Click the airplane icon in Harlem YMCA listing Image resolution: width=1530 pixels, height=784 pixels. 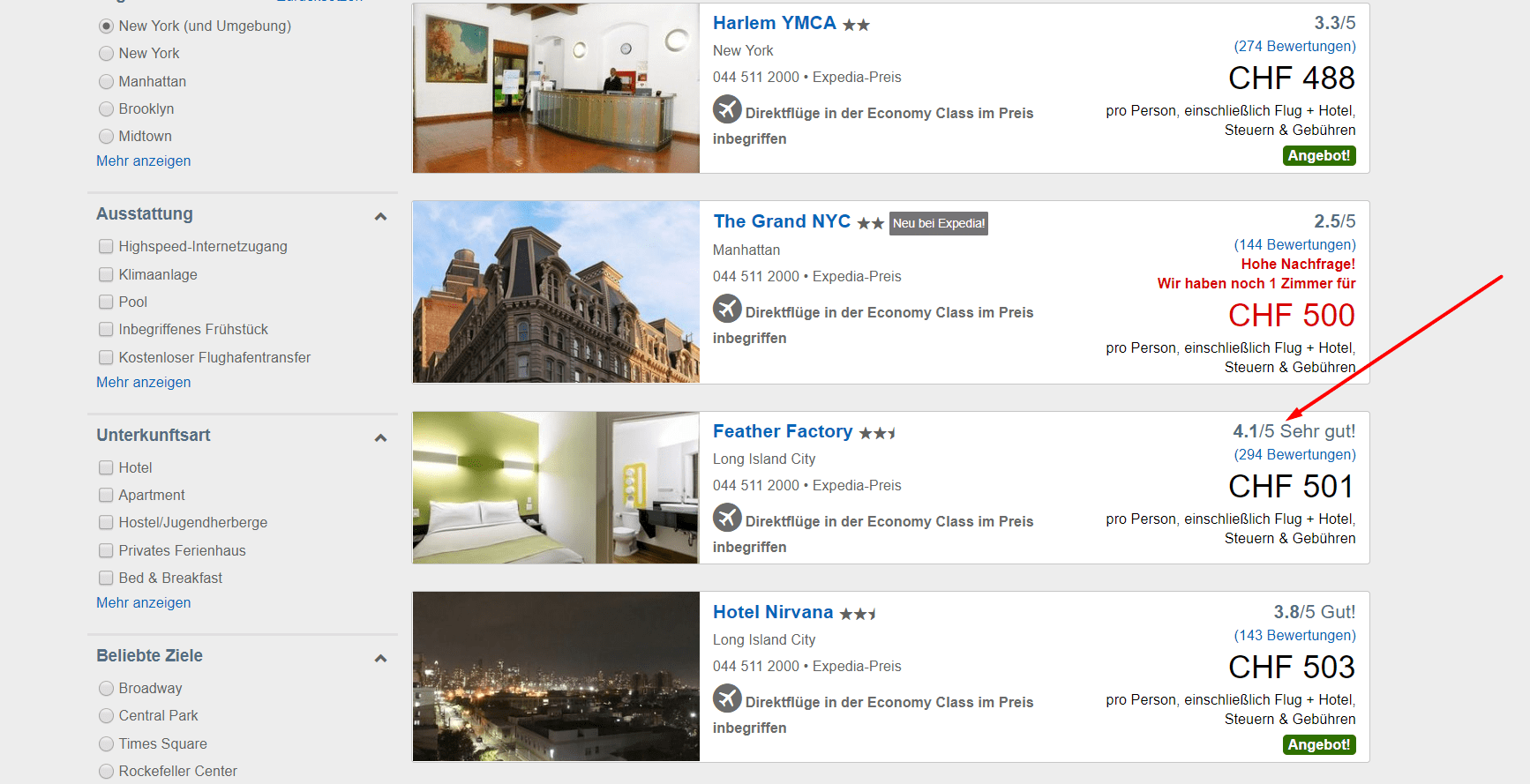click(727, 110)
